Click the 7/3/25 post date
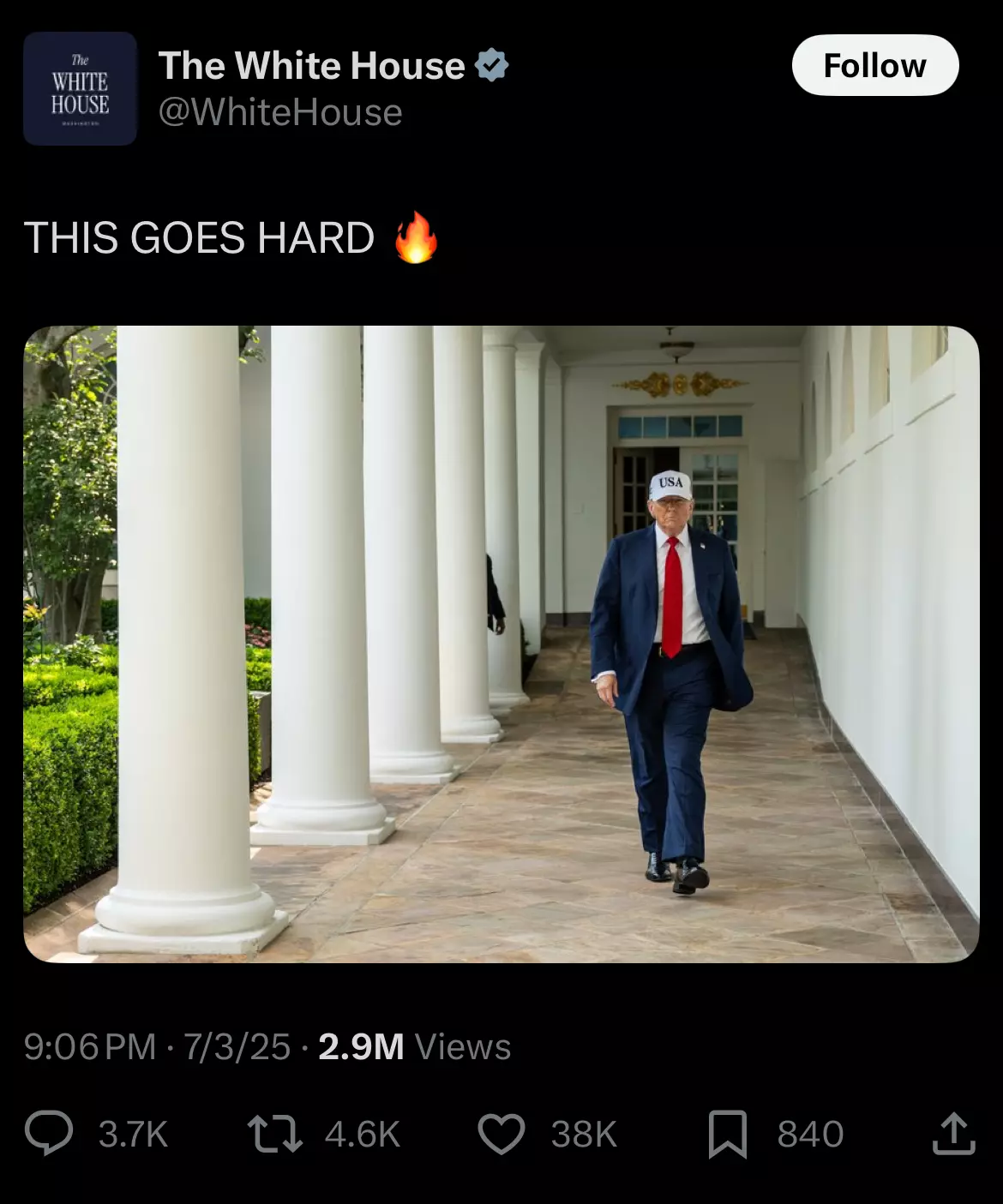Screen dimensions: 1003x1204 coord(237,1046)
